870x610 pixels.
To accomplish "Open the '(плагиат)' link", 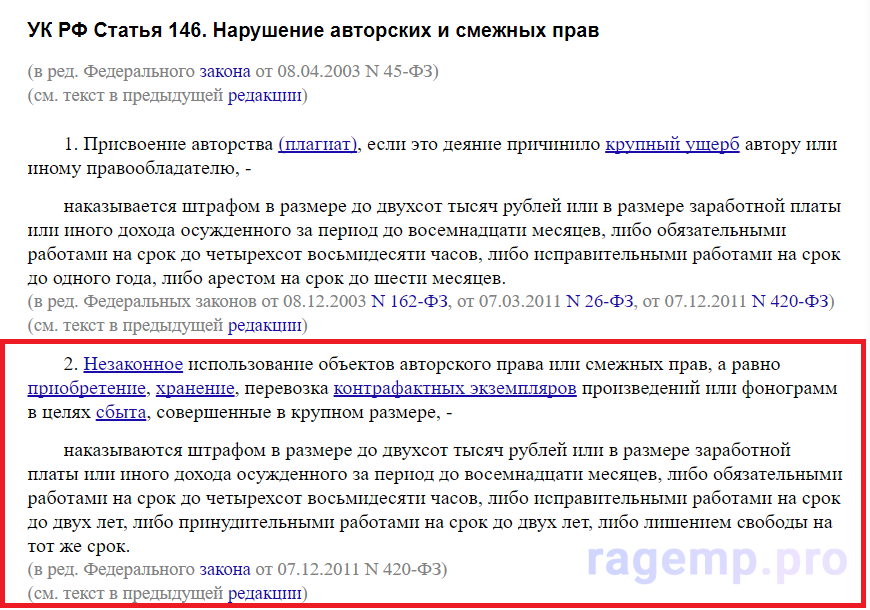I will [x=318, y=144].
